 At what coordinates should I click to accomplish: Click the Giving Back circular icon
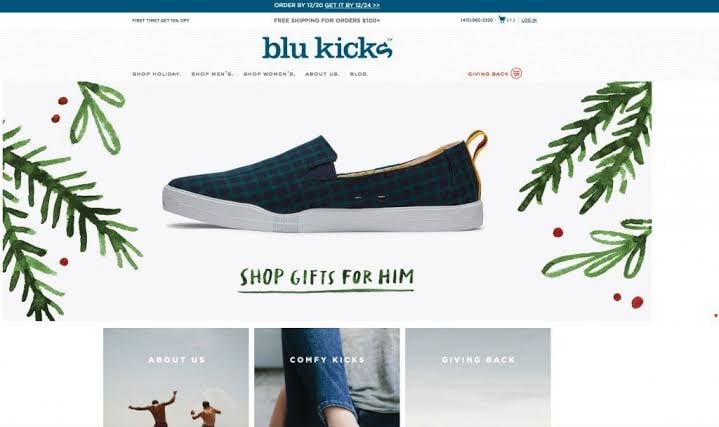pos(516,73)
